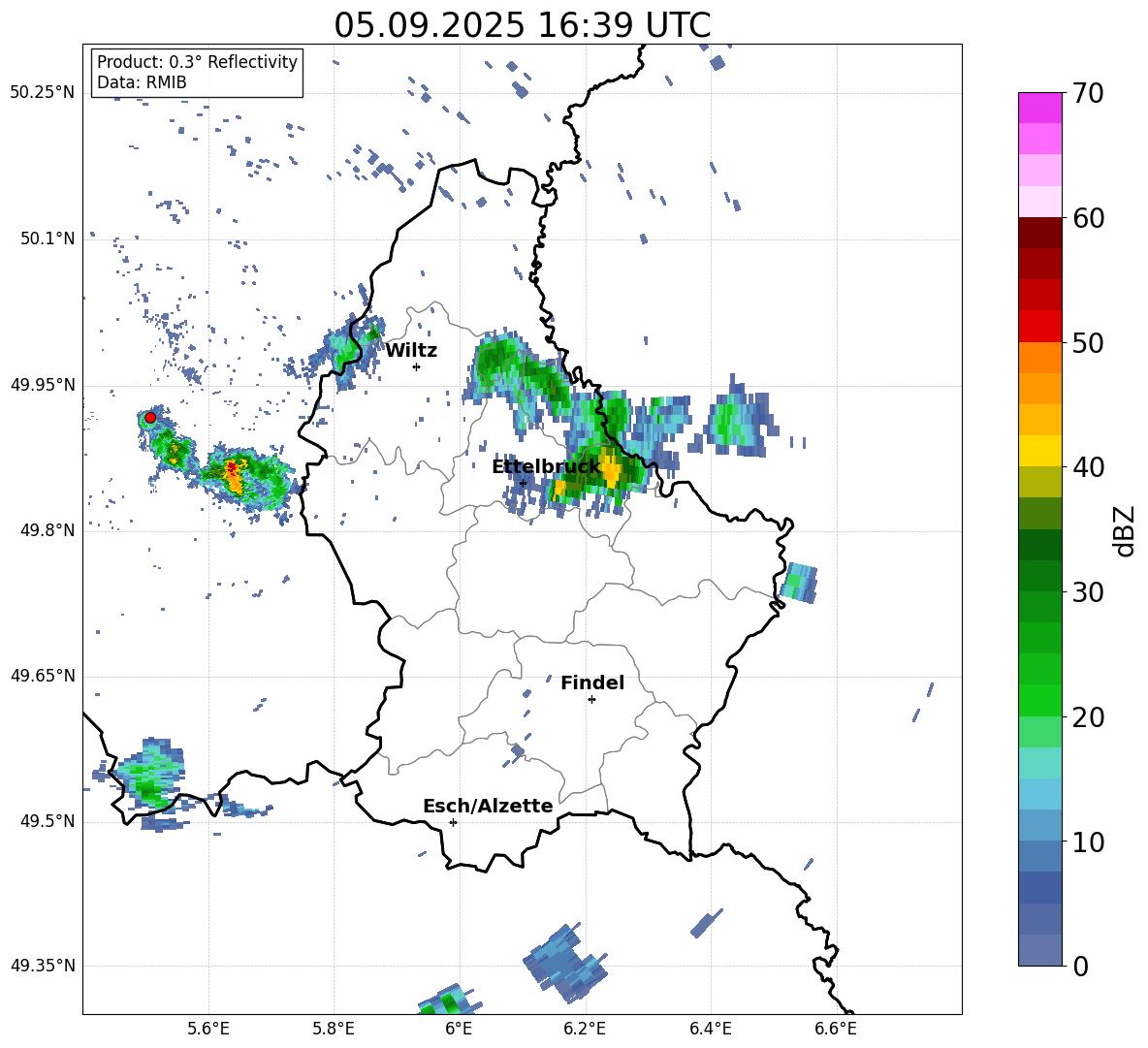
Task: Click the colorbar label 40
Action: click(x=1088, y=467)
